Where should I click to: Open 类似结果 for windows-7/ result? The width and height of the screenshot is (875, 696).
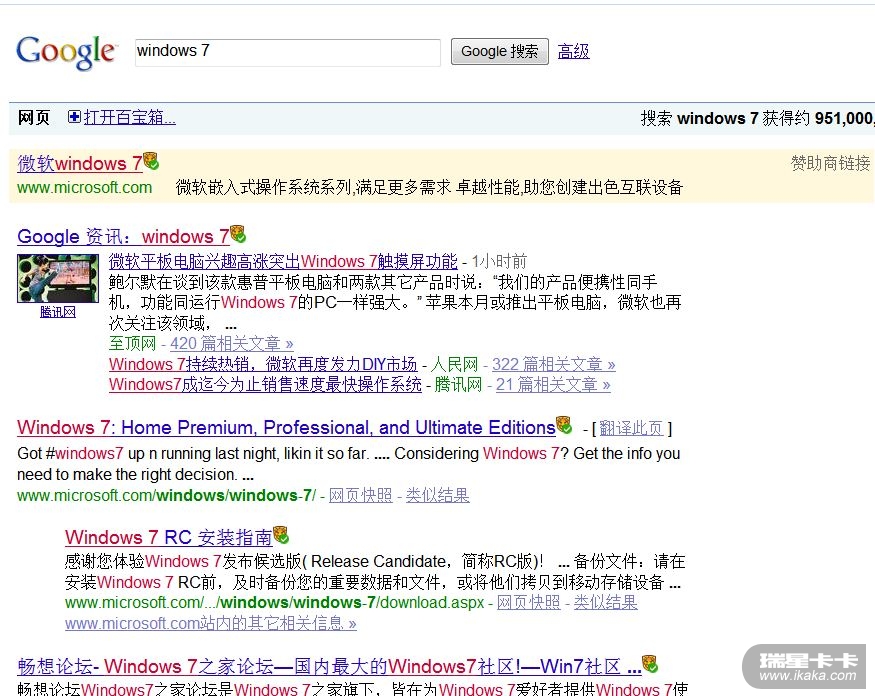coord(438,495)
